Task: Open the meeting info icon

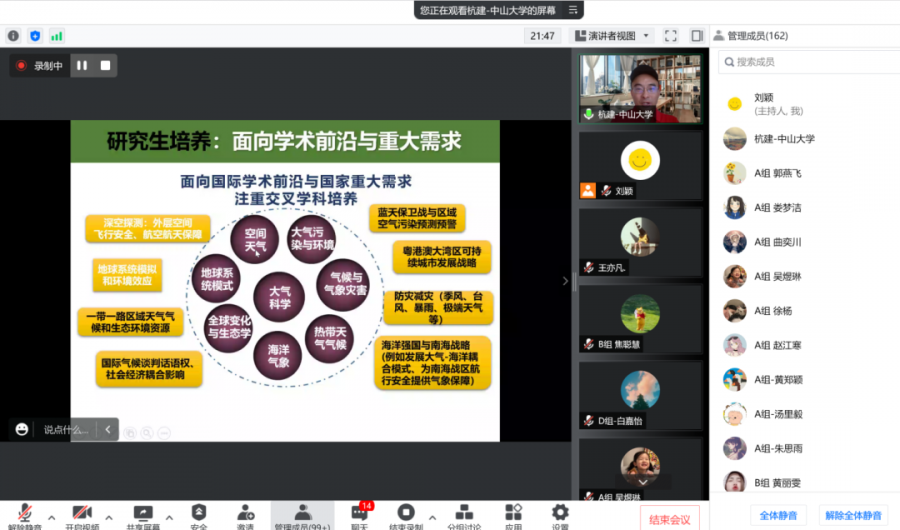Action: (13, 36)
